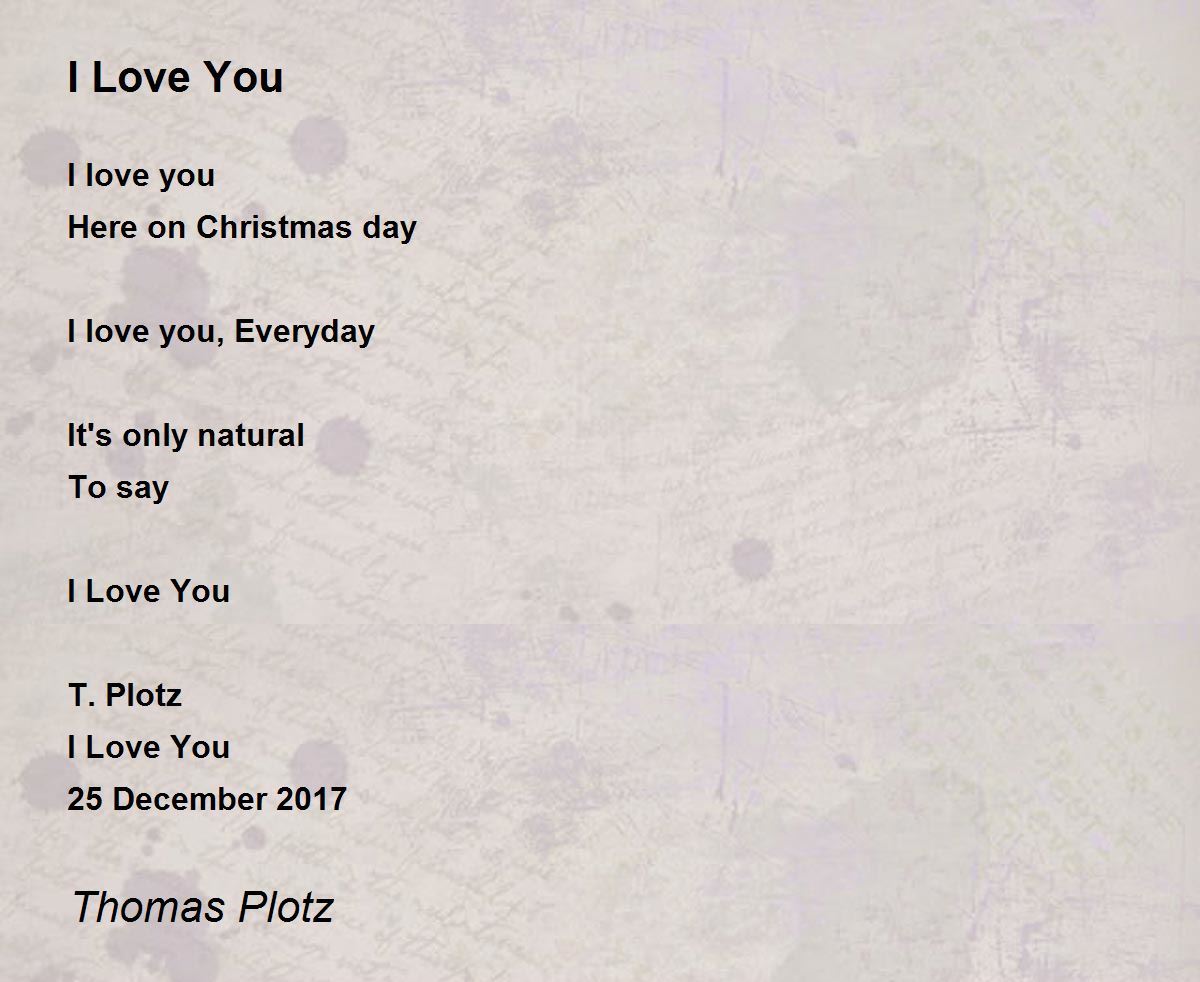
Task: Click the line "To say"
Action: [118, 488]
